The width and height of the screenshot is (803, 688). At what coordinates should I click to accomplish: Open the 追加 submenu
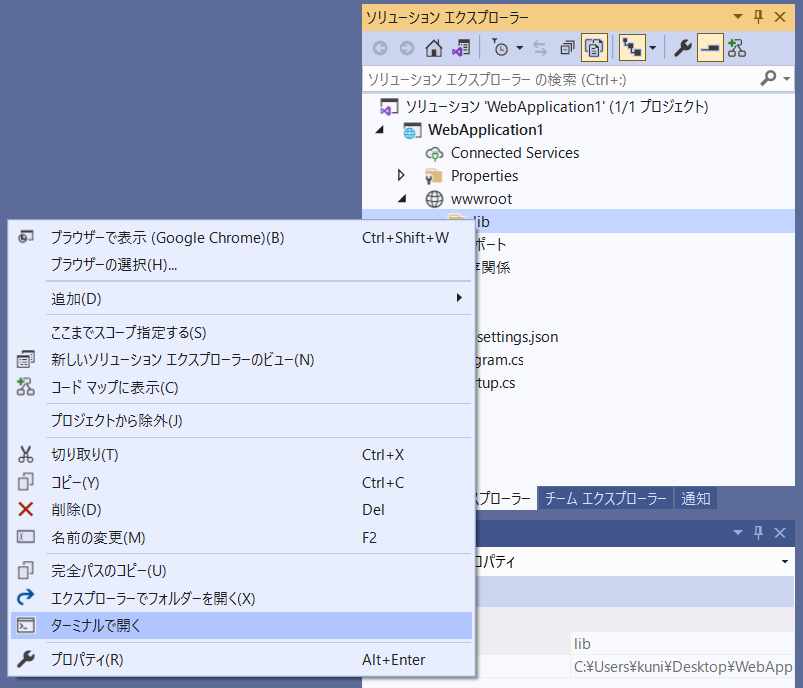pyautogui.click(x=241, y=299)
